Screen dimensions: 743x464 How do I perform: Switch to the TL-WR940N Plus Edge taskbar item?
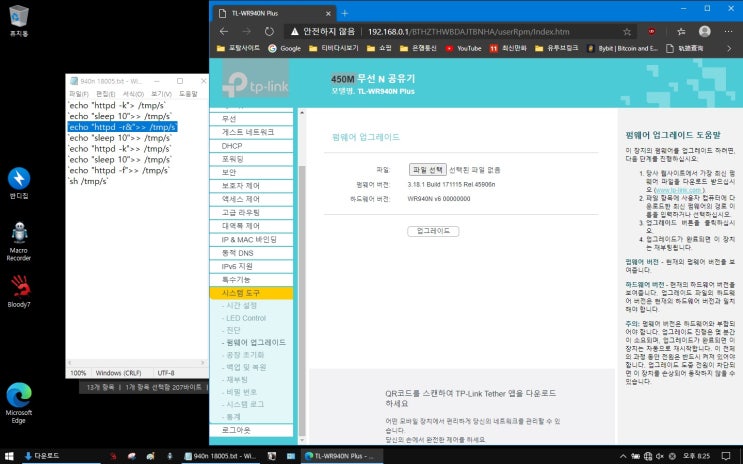pyautogui.click(x=340, y=456)
